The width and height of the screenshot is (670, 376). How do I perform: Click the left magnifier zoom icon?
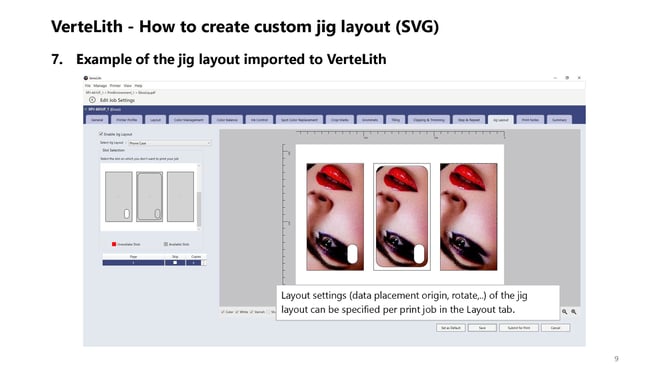pyautogui.click(x=564, y=312)
